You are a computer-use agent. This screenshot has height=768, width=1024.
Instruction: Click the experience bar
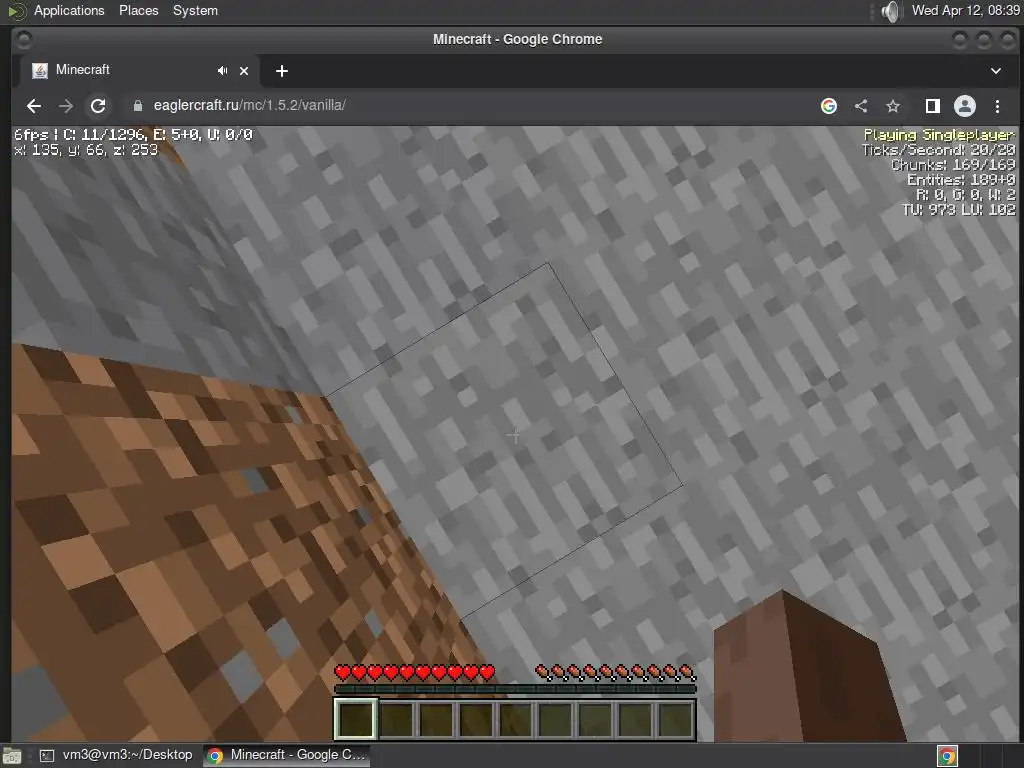515,688
